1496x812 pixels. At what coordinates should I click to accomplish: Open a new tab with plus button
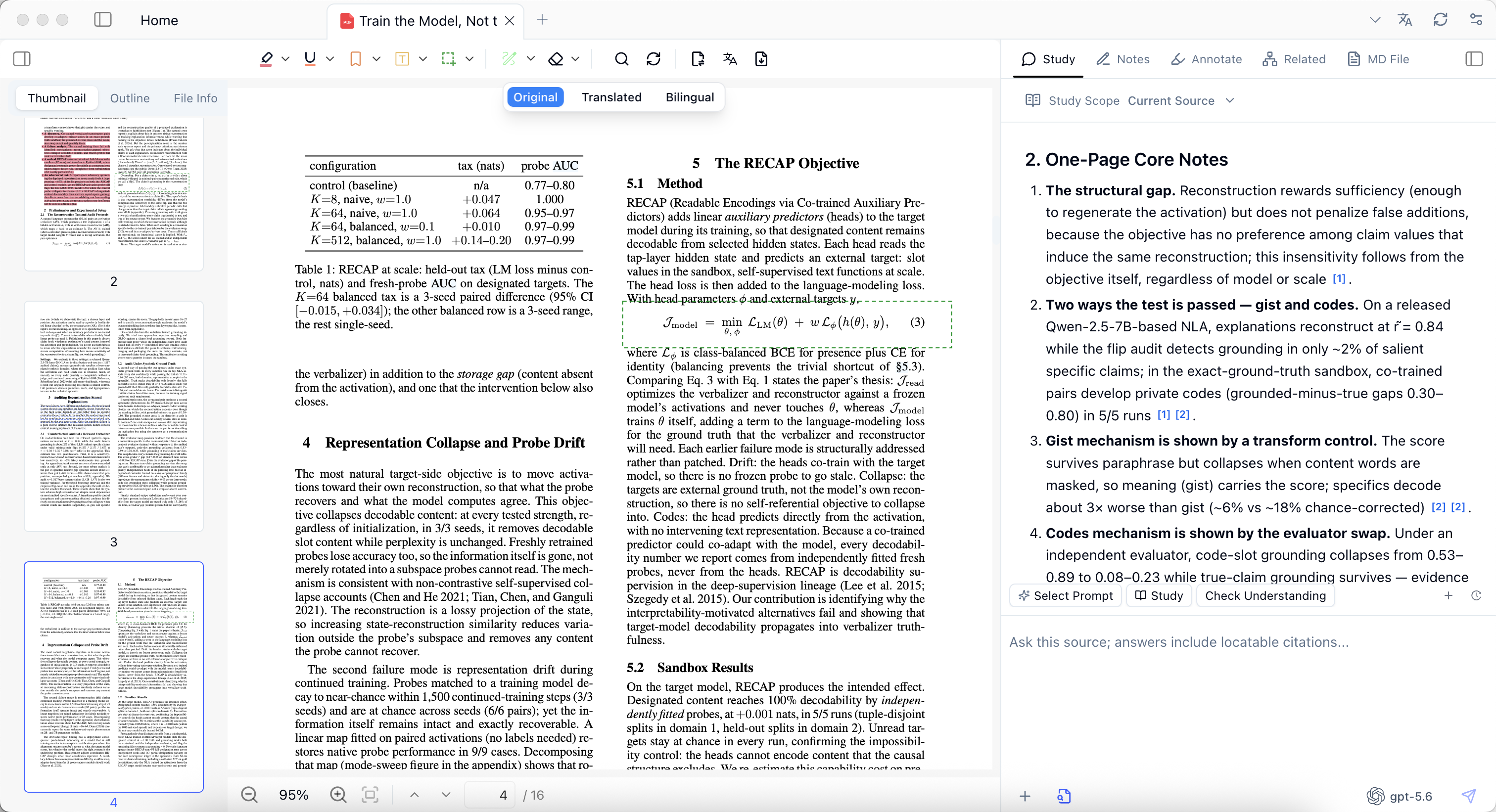(x=542, y=20)
